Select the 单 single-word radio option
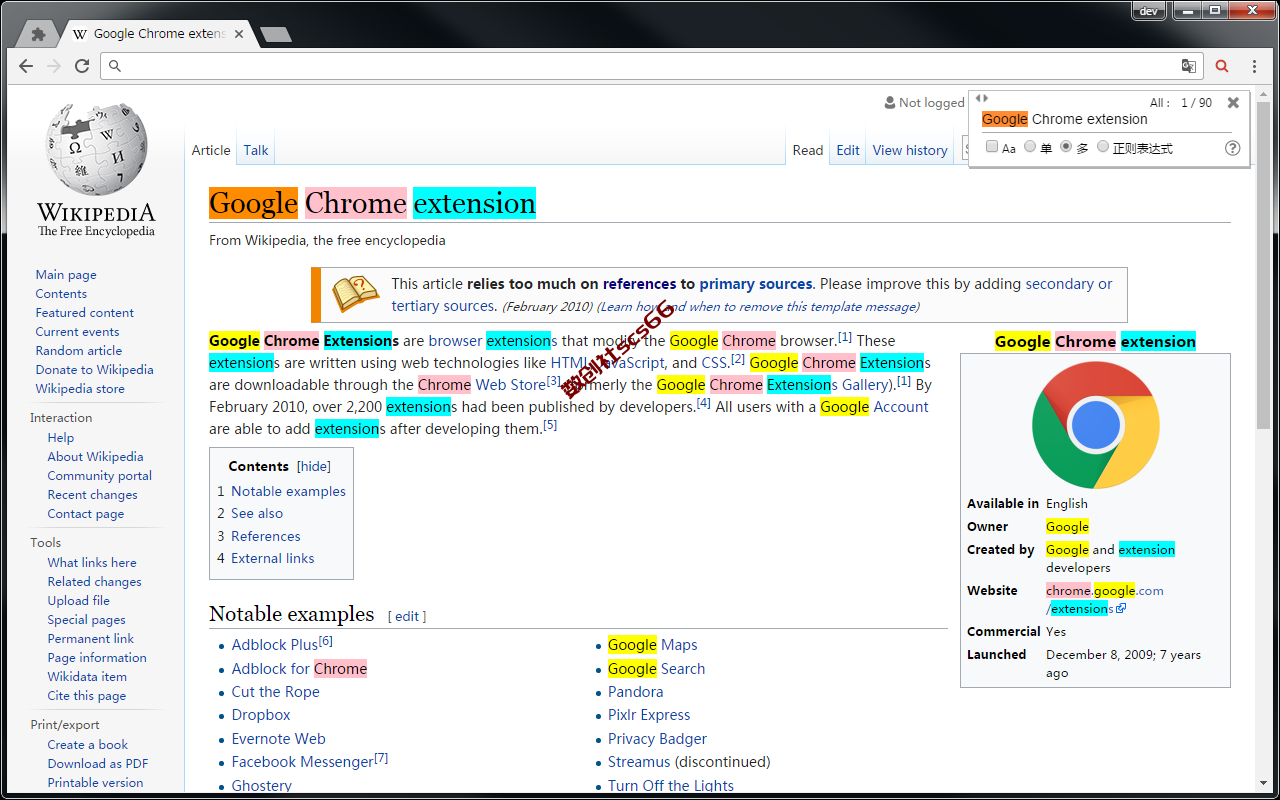The height and width of the screenshot is (800, 1280). pos(1030,147)
